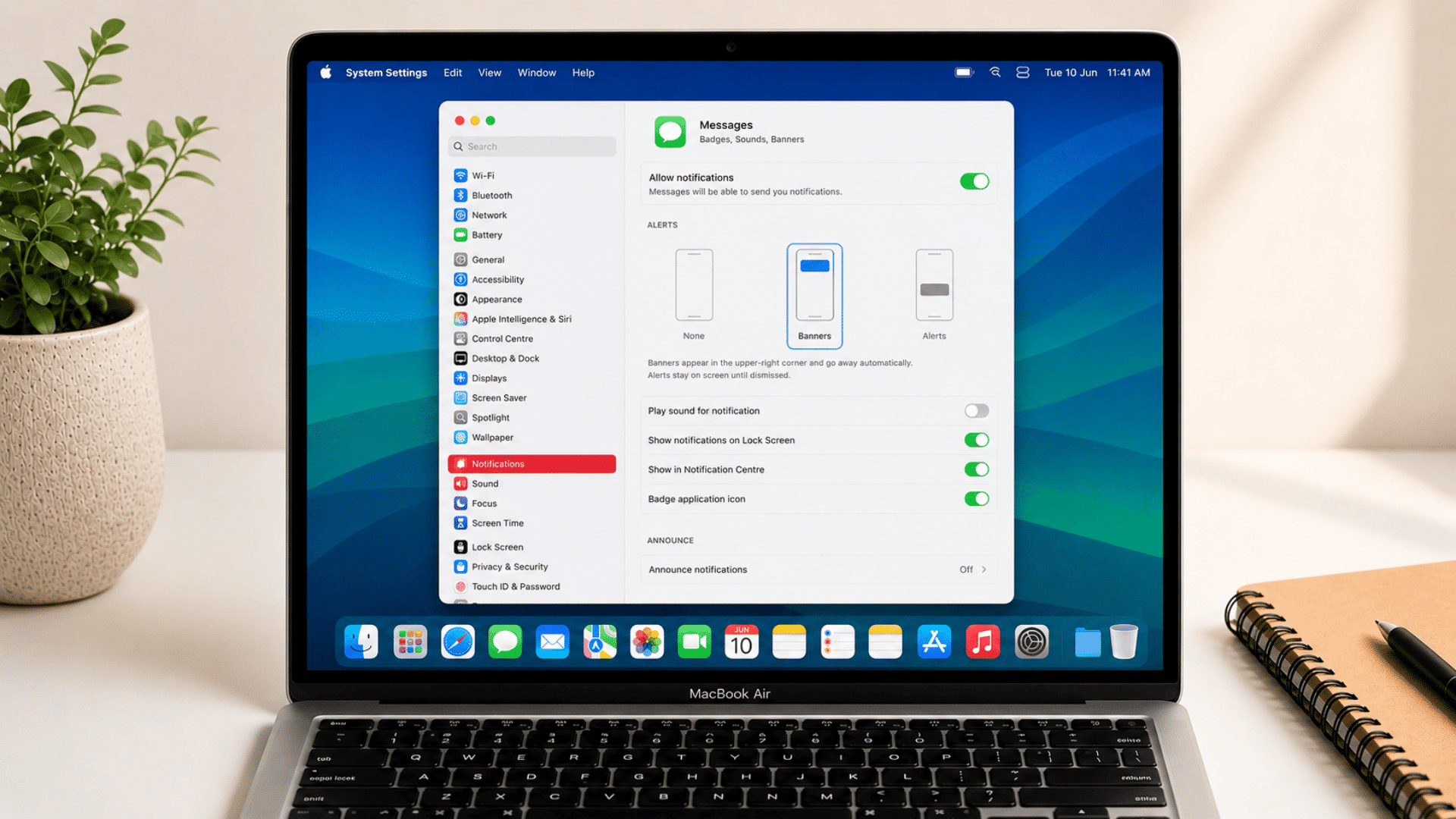Select Banners alert style

(814, 296)
